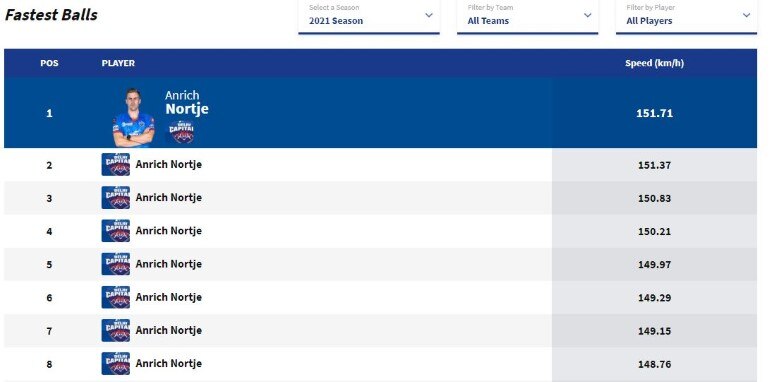Click chevron arrow next to All Players
Screen dimensions: 770x382
coord(746,15)
